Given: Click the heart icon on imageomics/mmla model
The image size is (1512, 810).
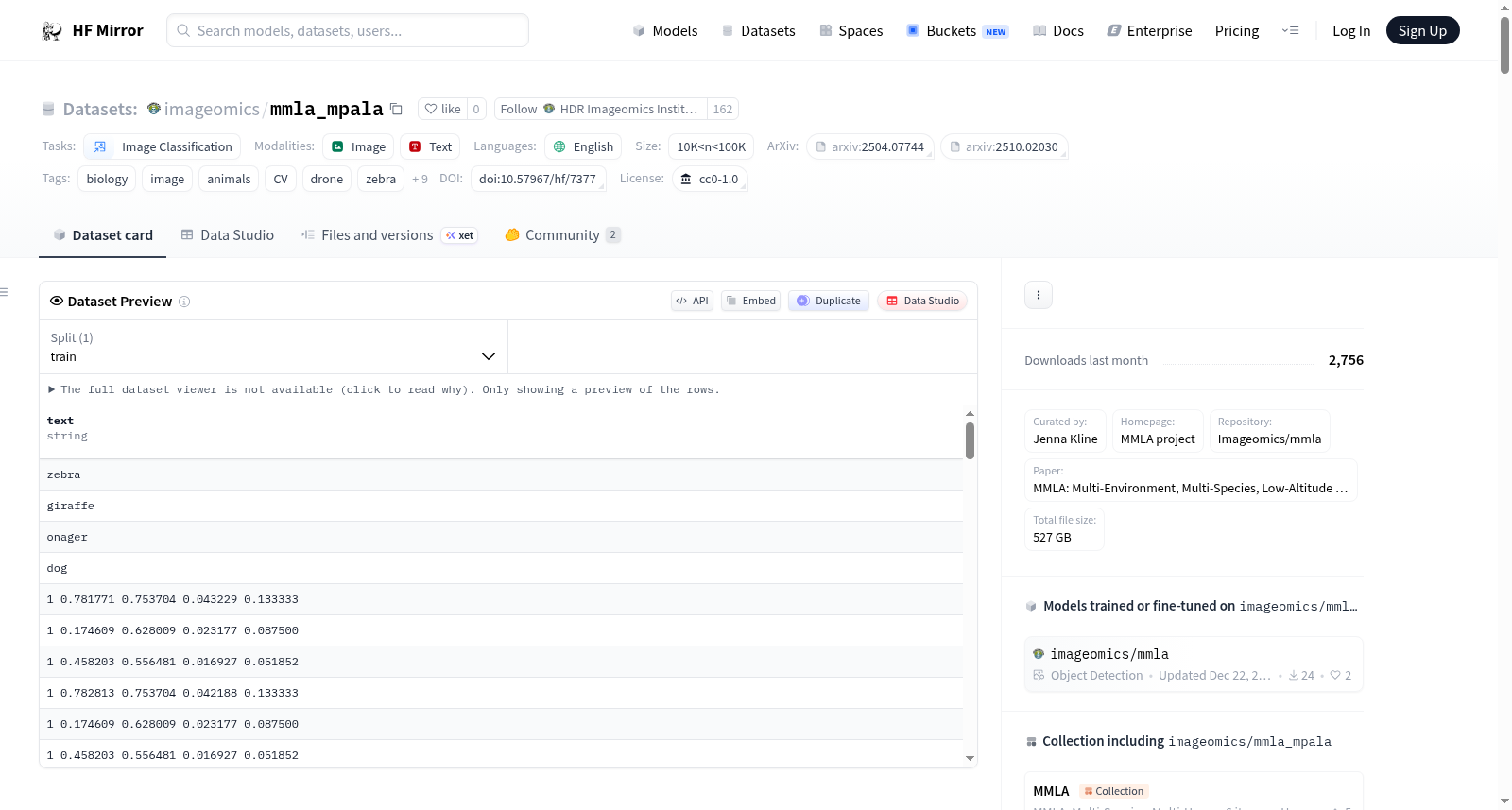Looking at the screenshot, I should (x=1335, y=675).
